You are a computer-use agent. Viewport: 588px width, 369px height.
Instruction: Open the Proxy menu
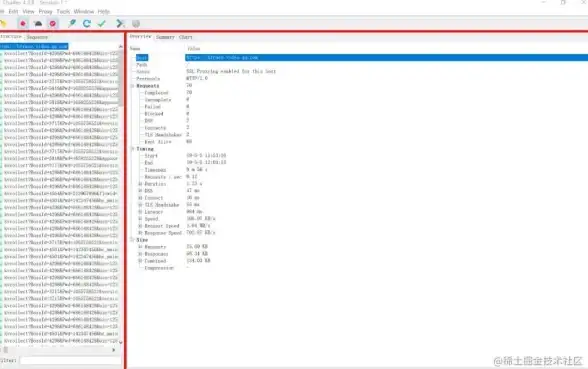pyautogui.click(x=45, y=12)
